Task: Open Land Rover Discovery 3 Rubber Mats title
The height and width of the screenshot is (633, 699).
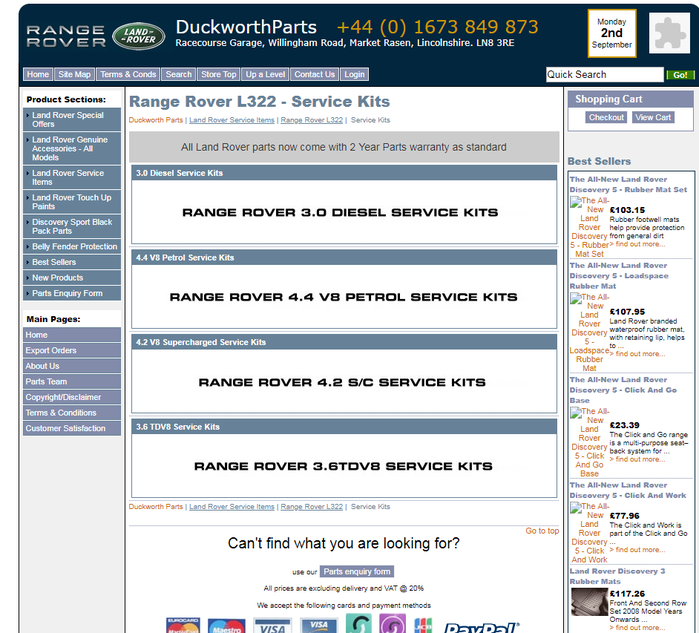Action: pyautogui.click(x=617, y=576)
